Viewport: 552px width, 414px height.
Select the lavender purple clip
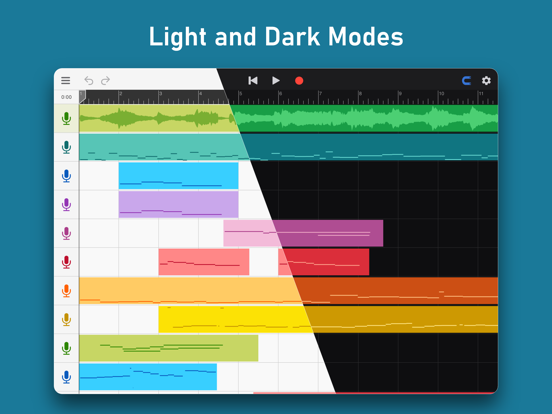coord(178,205)
